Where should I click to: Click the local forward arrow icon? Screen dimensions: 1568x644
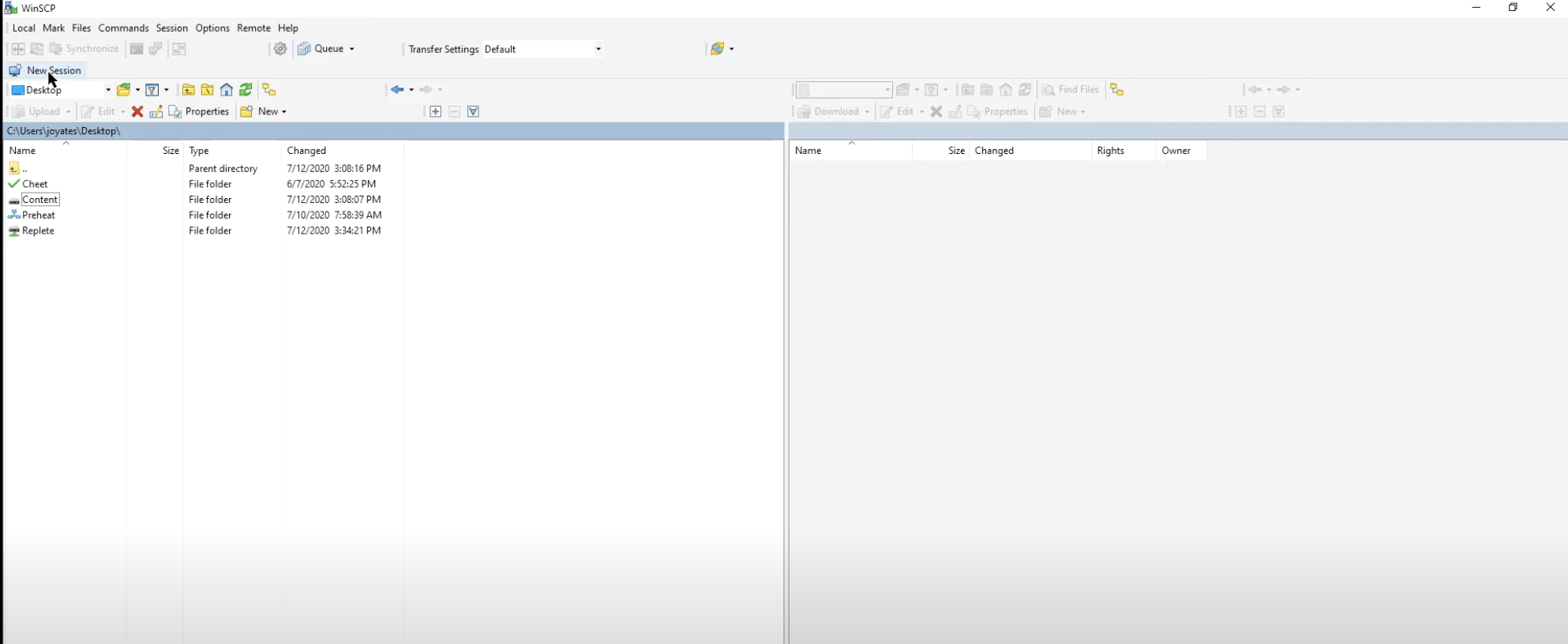coord(426,90)
